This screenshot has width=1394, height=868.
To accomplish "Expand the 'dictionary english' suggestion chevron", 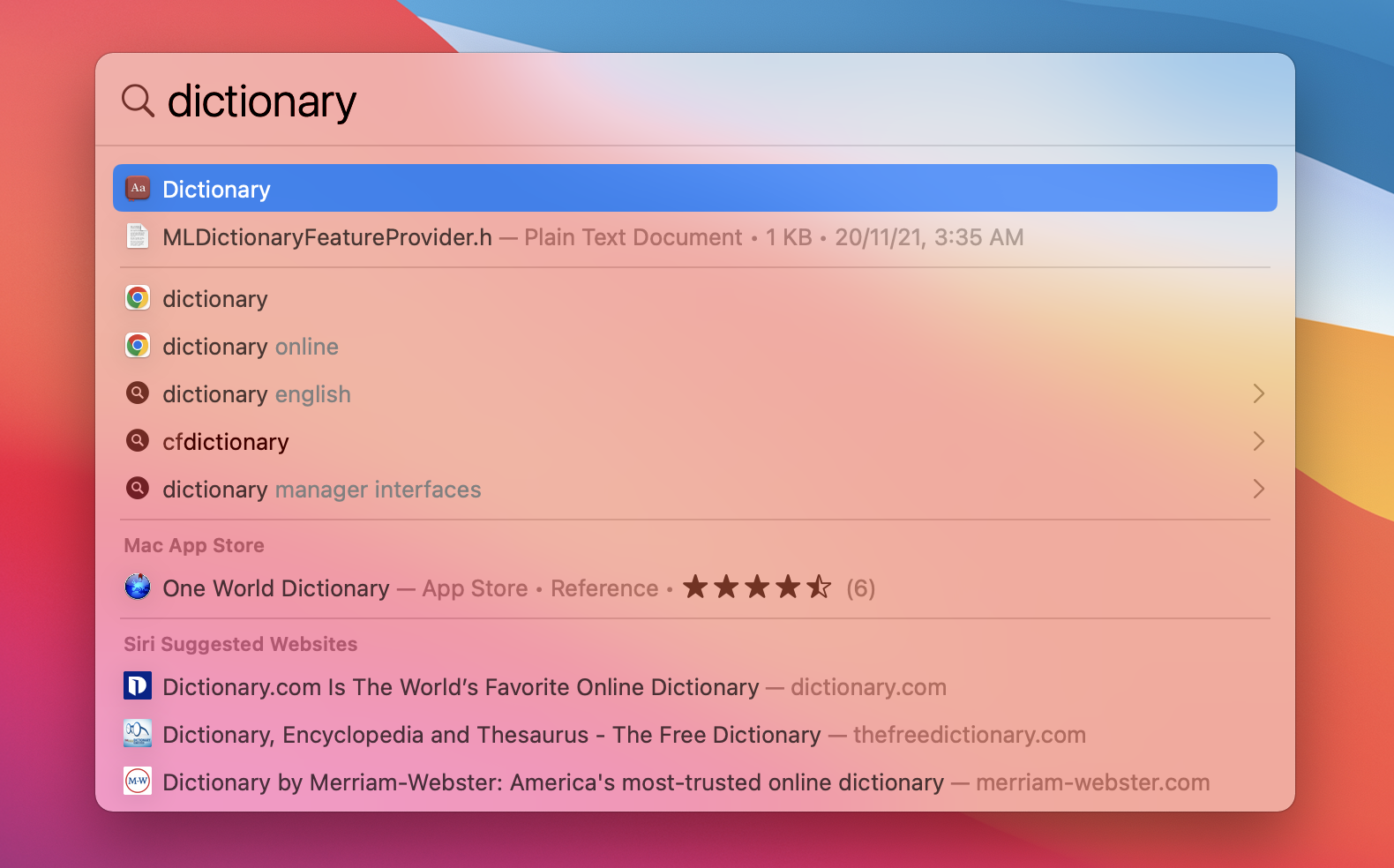I will (1258, 393).
